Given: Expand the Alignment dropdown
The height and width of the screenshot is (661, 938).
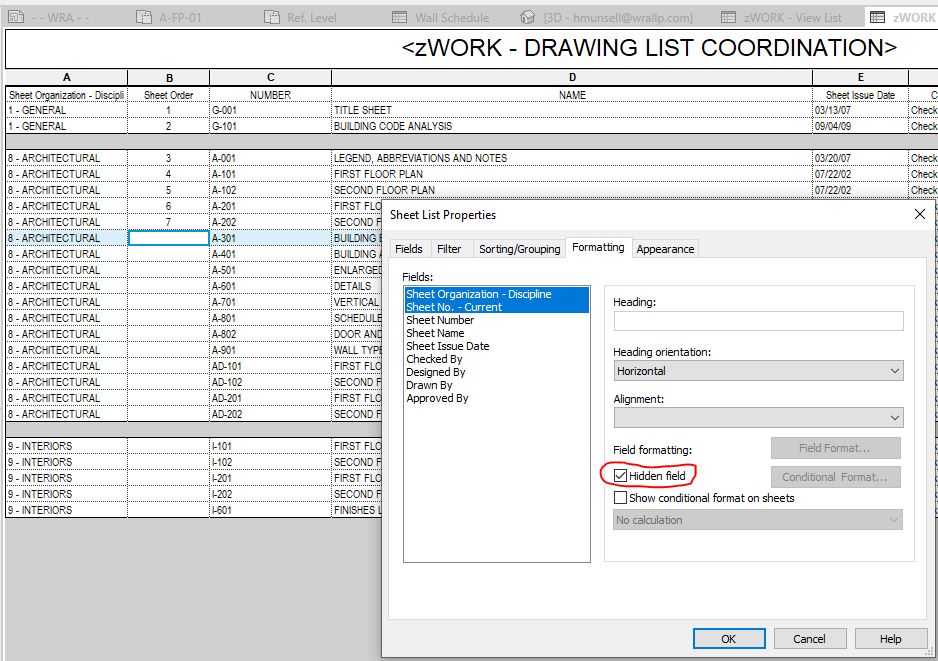Looking at the screenshot, I should 893,417.
